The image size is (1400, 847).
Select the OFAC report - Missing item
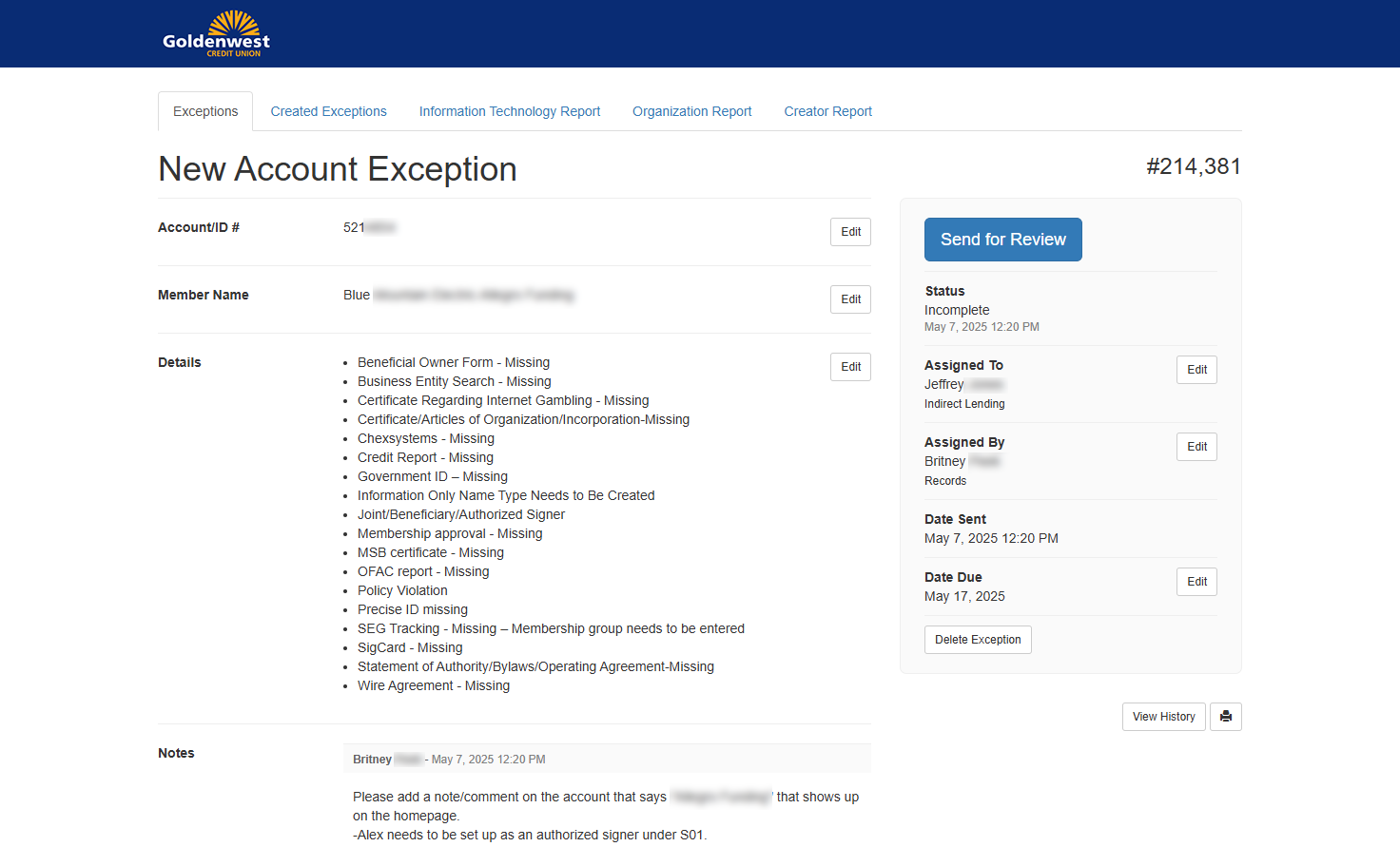(x=423, y=571)
